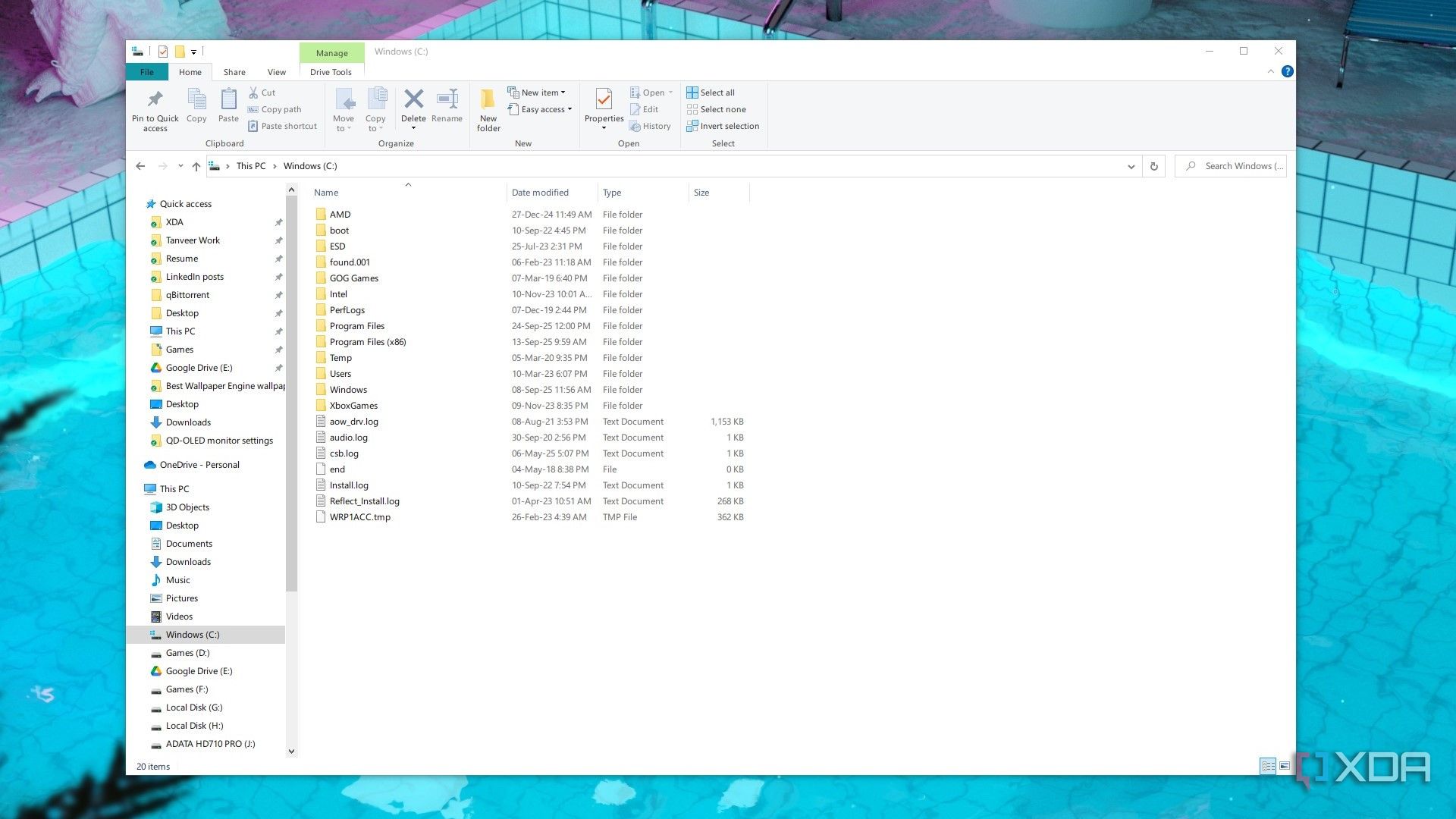Screen dimensions: 1456x819
Task: Open ADATA HD710 PRO (J:) drive
Action: coord(210,744)
